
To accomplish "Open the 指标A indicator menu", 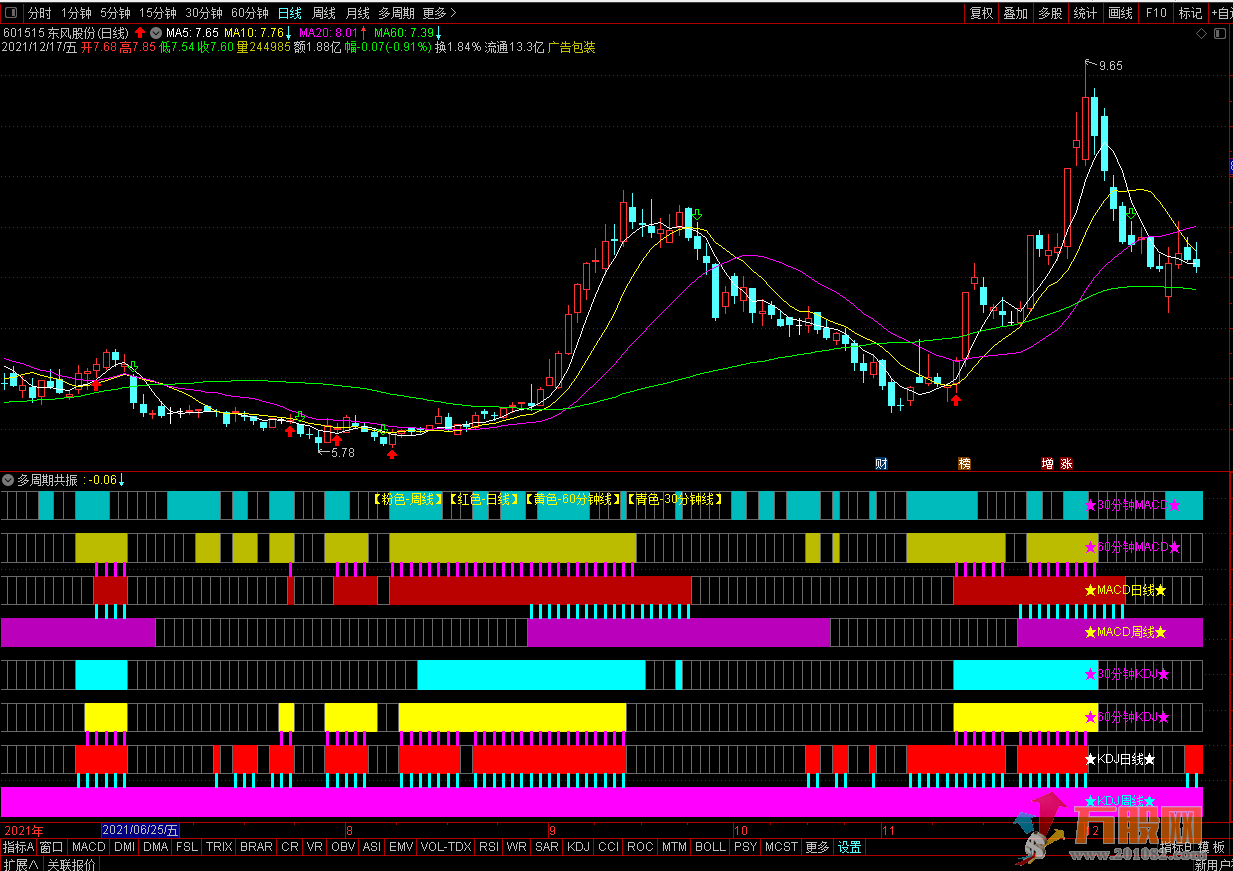I will 19,847.
